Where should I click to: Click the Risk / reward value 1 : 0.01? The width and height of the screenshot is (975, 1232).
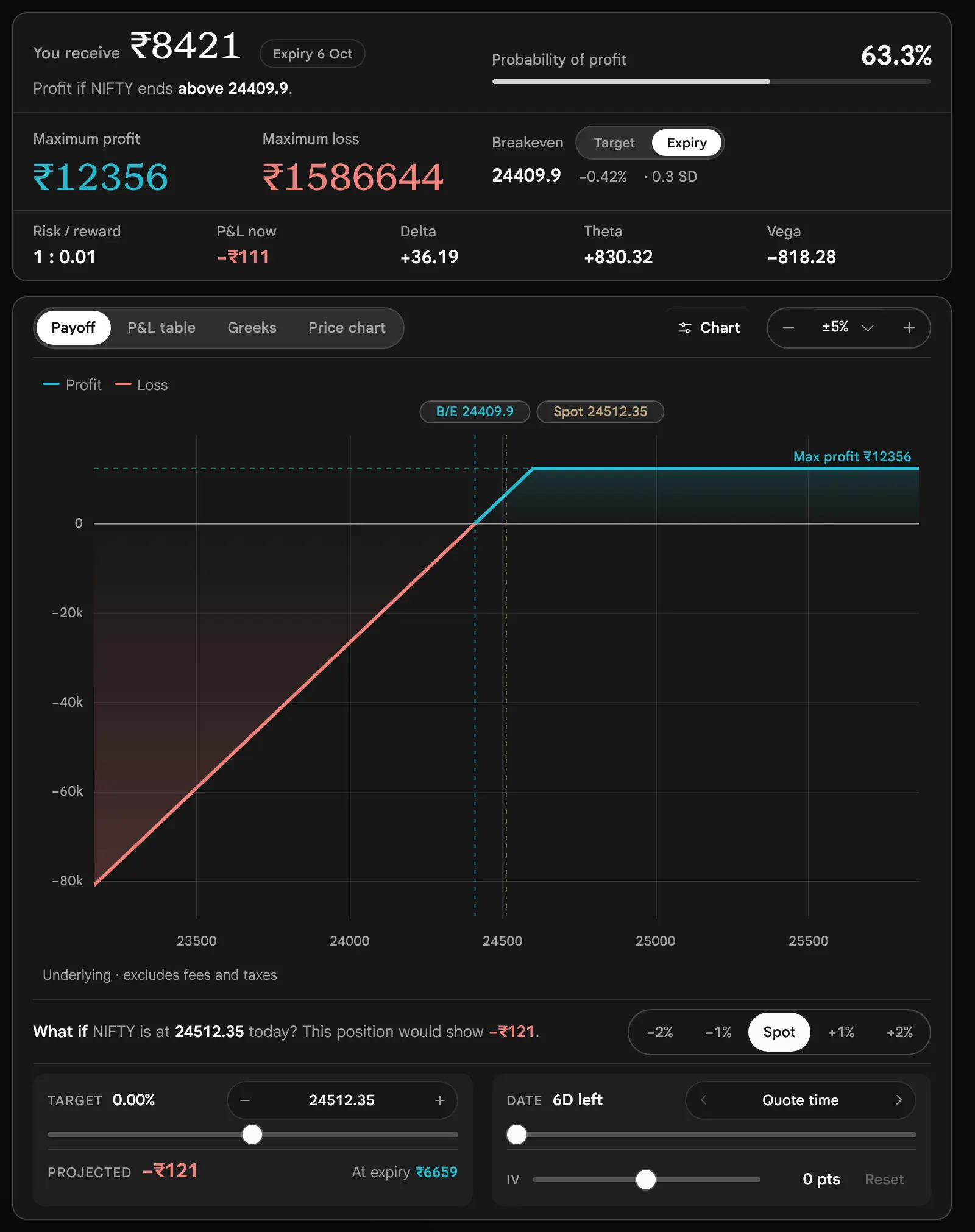[x=65, y=257]
